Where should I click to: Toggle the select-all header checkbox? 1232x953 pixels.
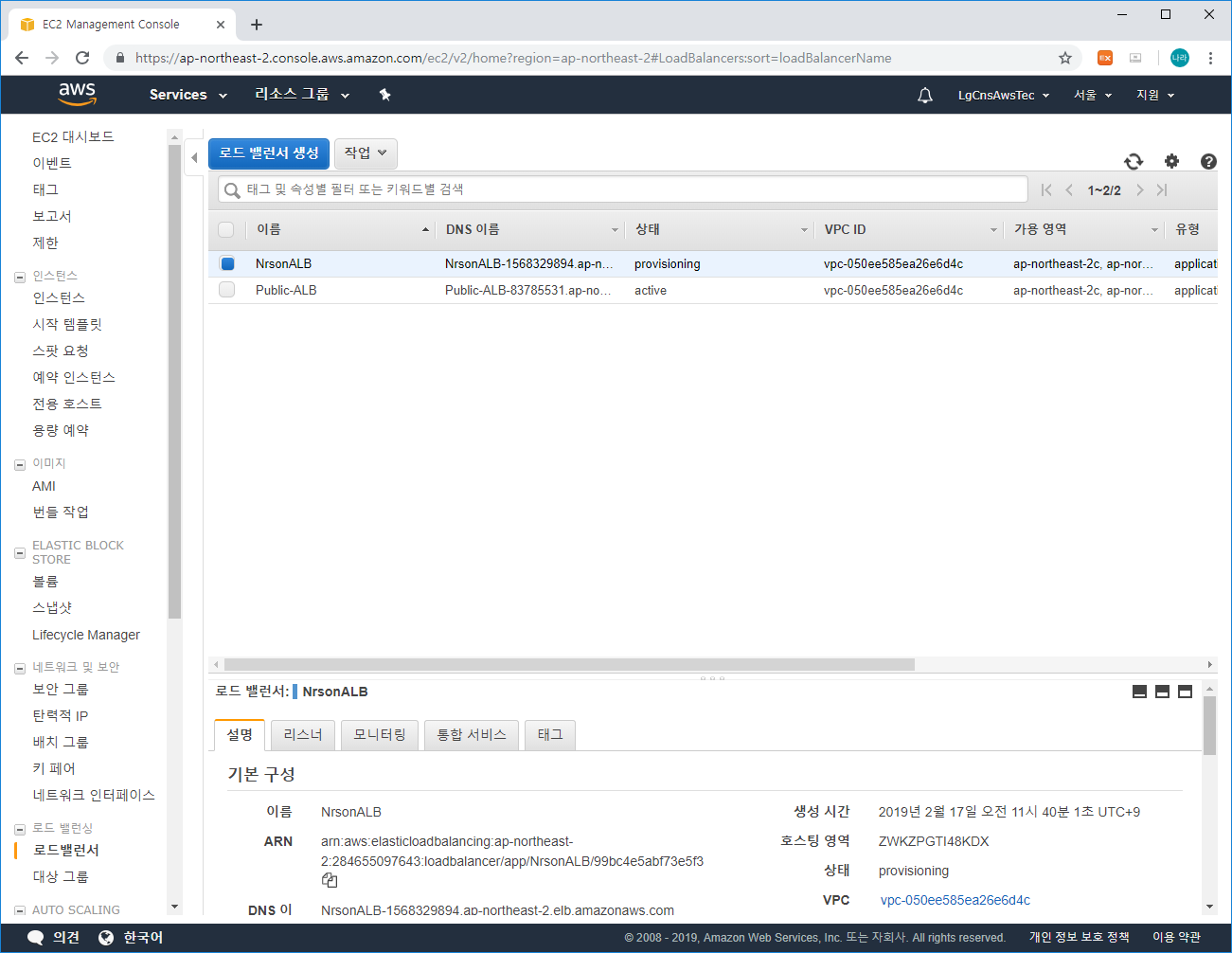pos(225,229)
